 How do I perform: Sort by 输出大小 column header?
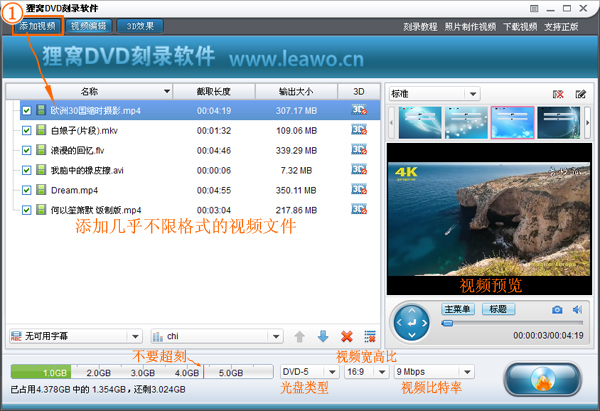click(296, 91)
